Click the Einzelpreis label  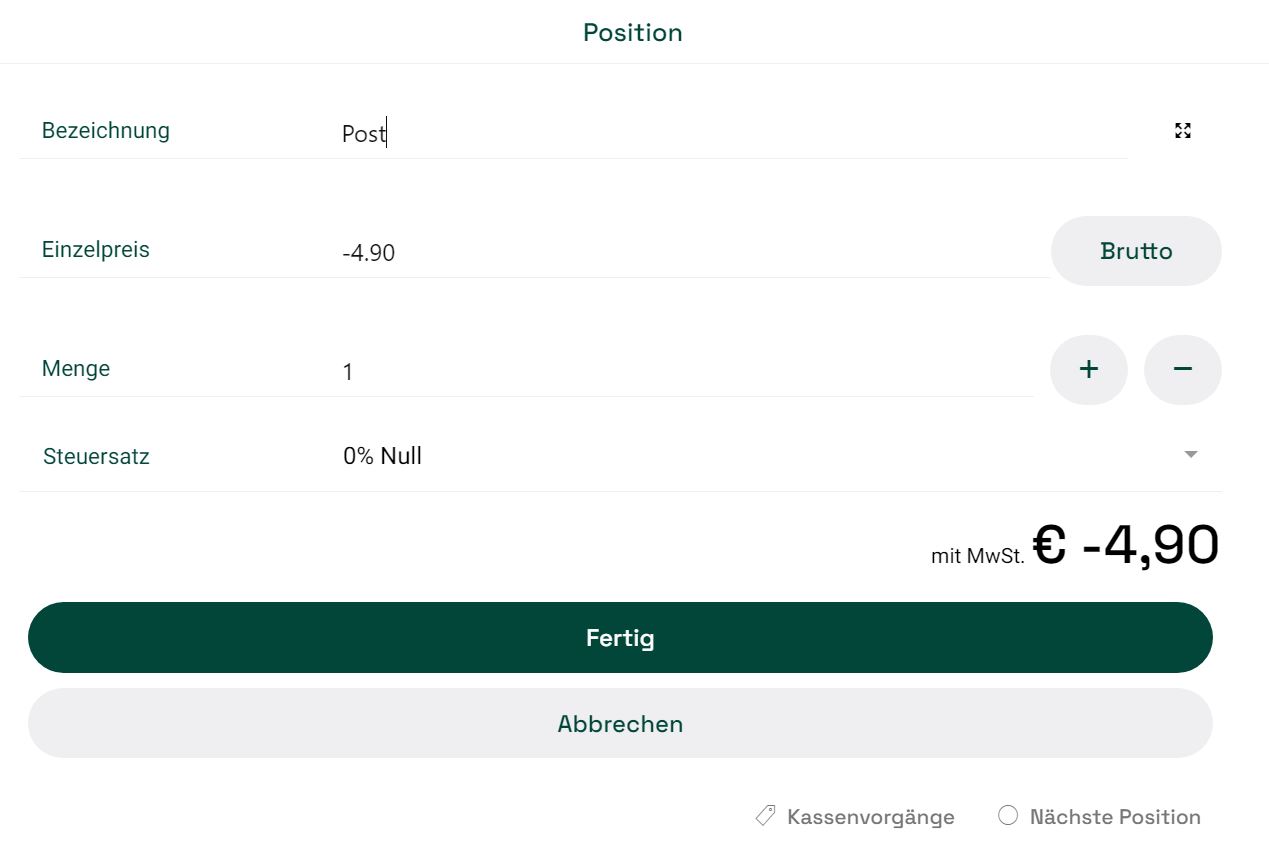click(x=96, y=249)
